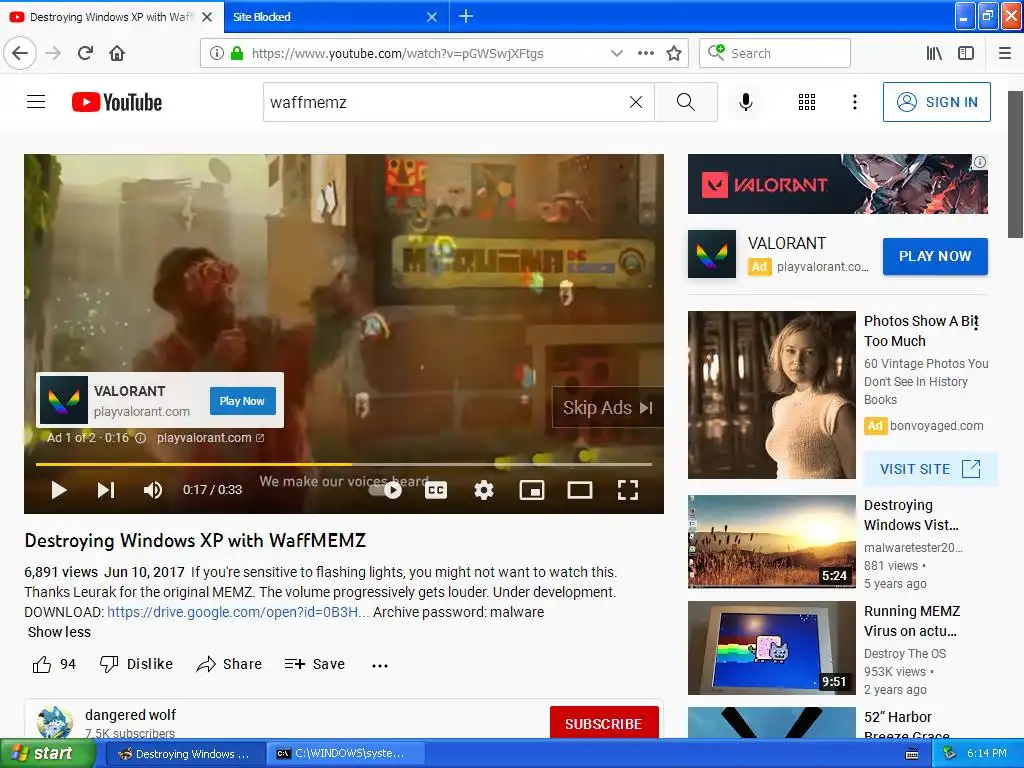The width and height of the screenshot is (1024, 768).
Task: Click page vertical scrollbar thumb
Action: point(1016,165)
